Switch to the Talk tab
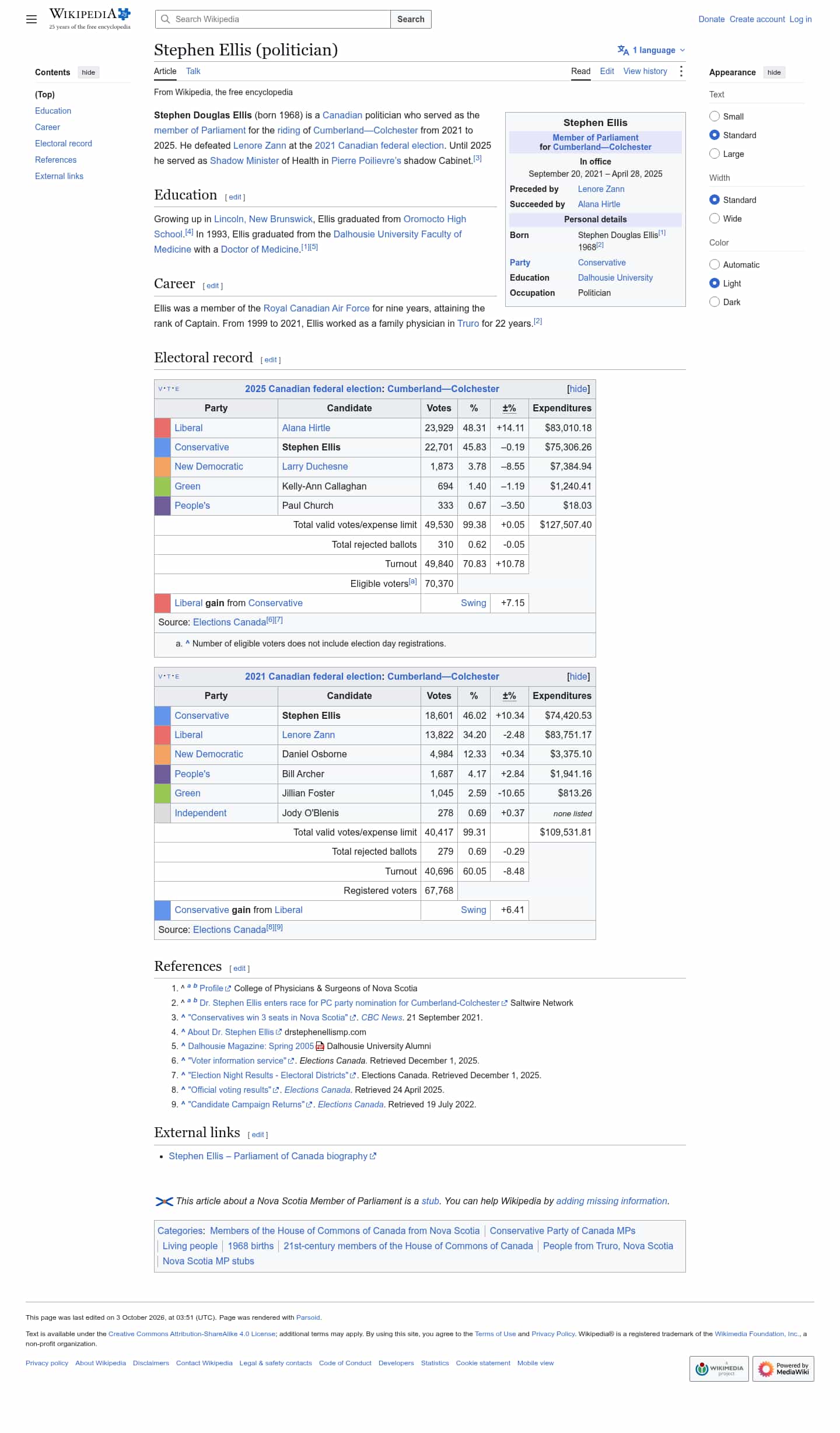Viewport: 840px width, 1433px height. 193,71
